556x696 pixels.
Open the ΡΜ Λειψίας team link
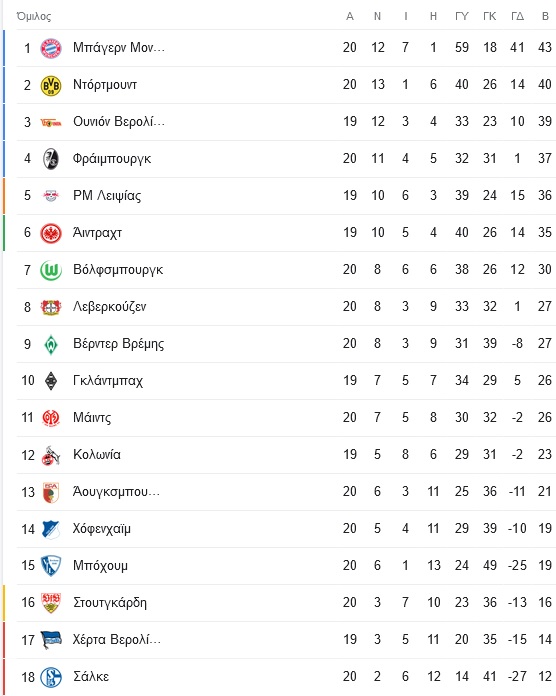click(107, 195)
